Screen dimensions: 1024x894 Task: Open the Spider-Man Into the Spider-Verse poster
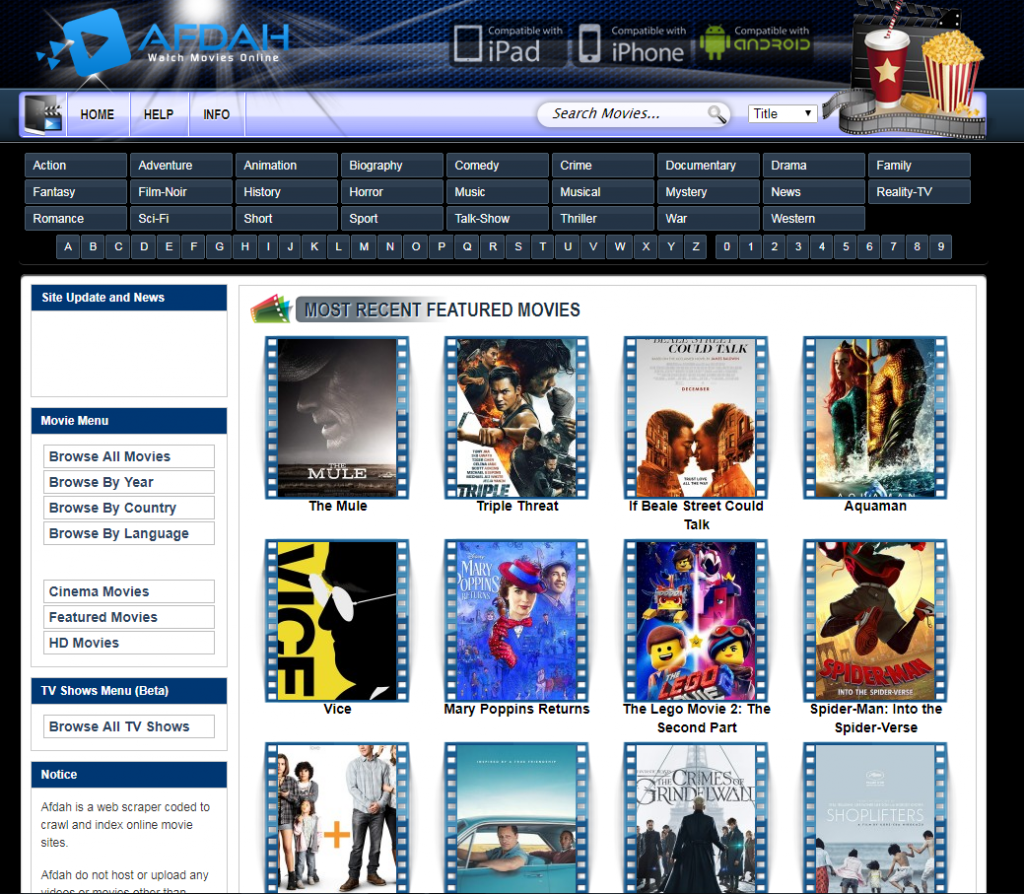(x=875, y=620)
